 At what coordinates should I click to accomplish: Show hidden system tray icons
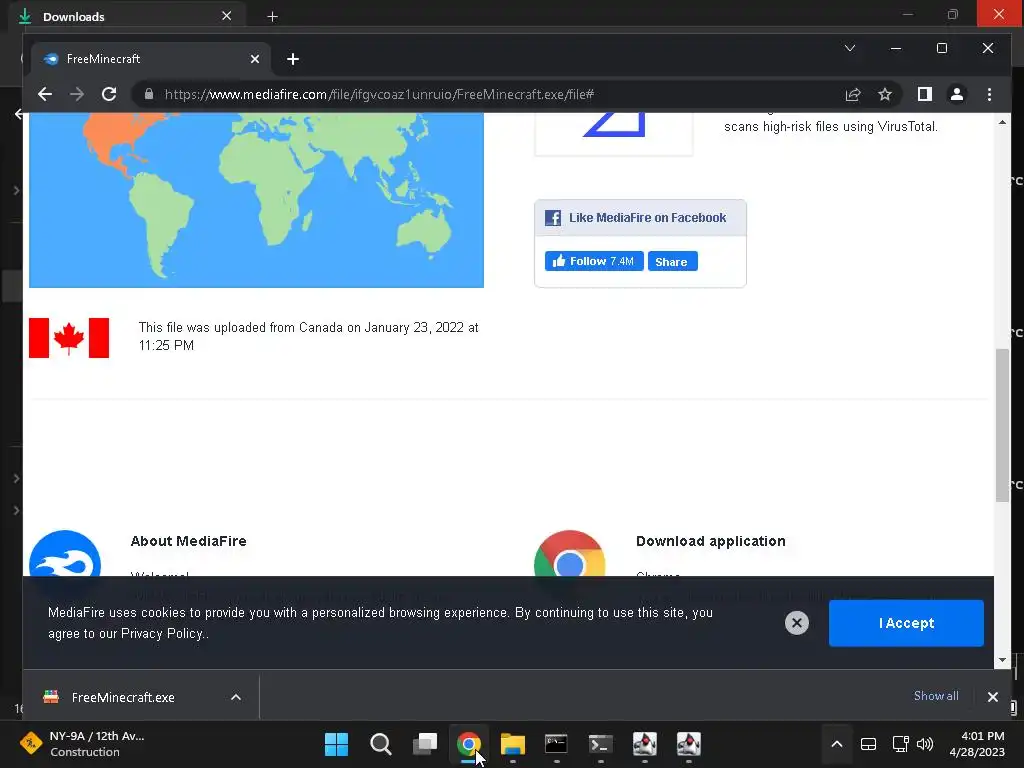[837, 744]
